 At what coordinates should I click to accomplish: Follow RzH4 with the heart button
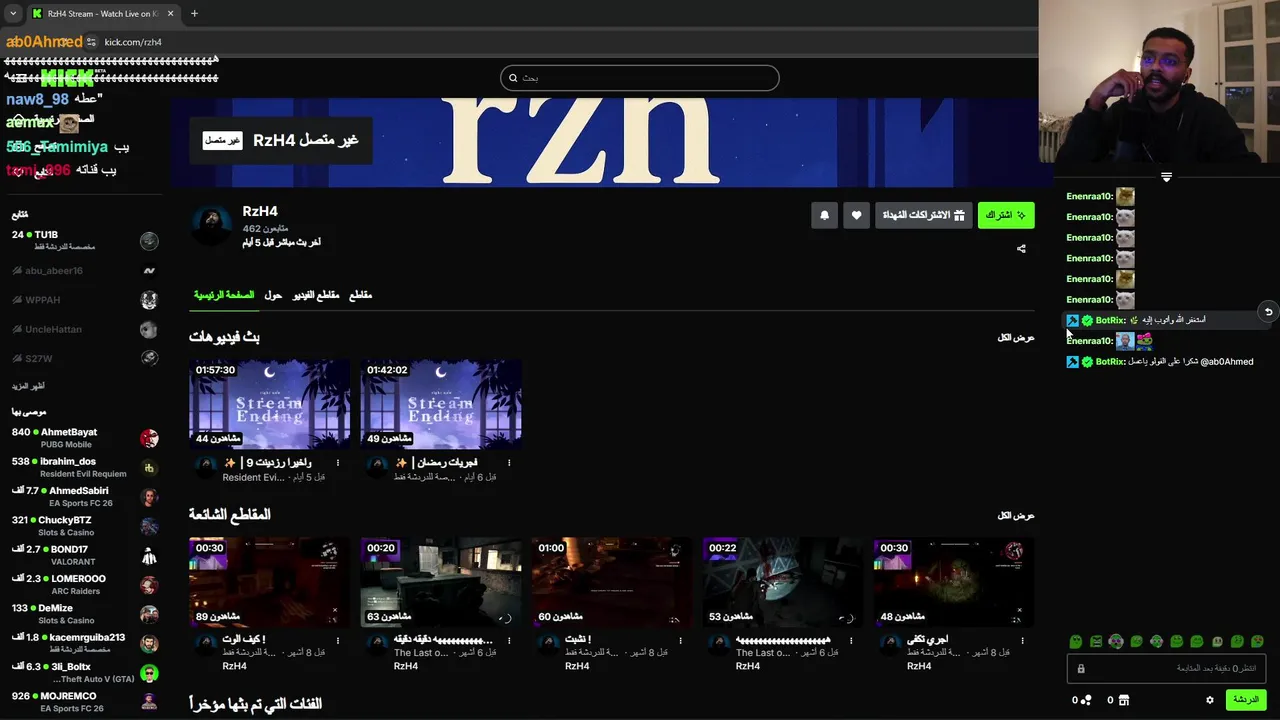856,215
